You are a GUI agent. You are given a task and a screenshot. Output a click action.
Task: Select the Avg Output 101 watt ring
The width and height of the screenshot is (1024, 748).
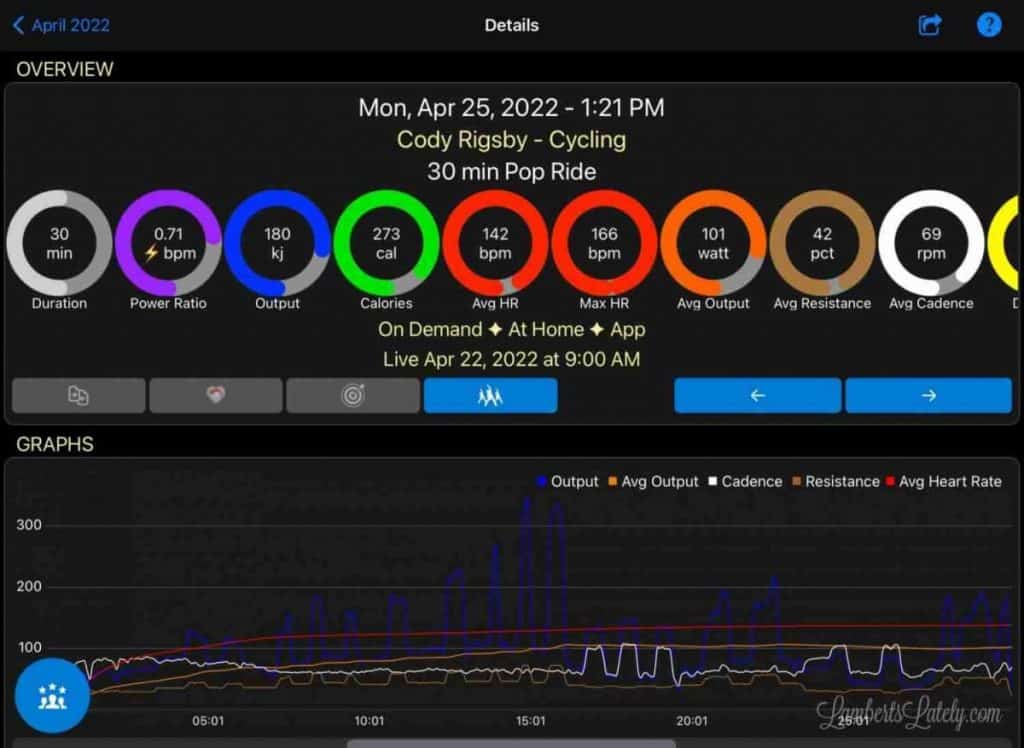(713, 243)
